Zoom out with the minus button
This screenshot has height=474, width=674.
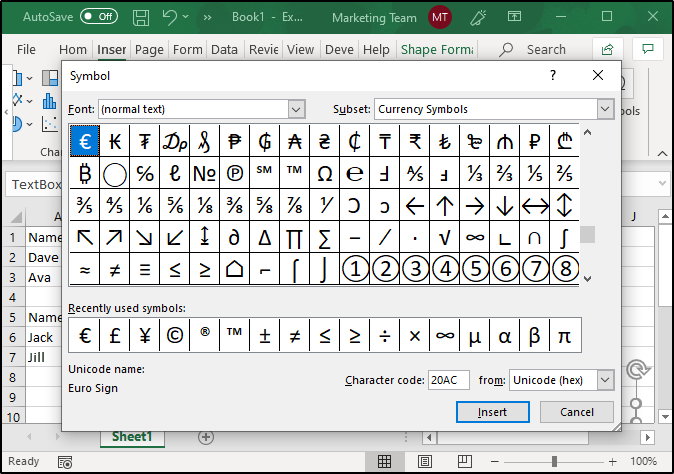pos(495,462)
